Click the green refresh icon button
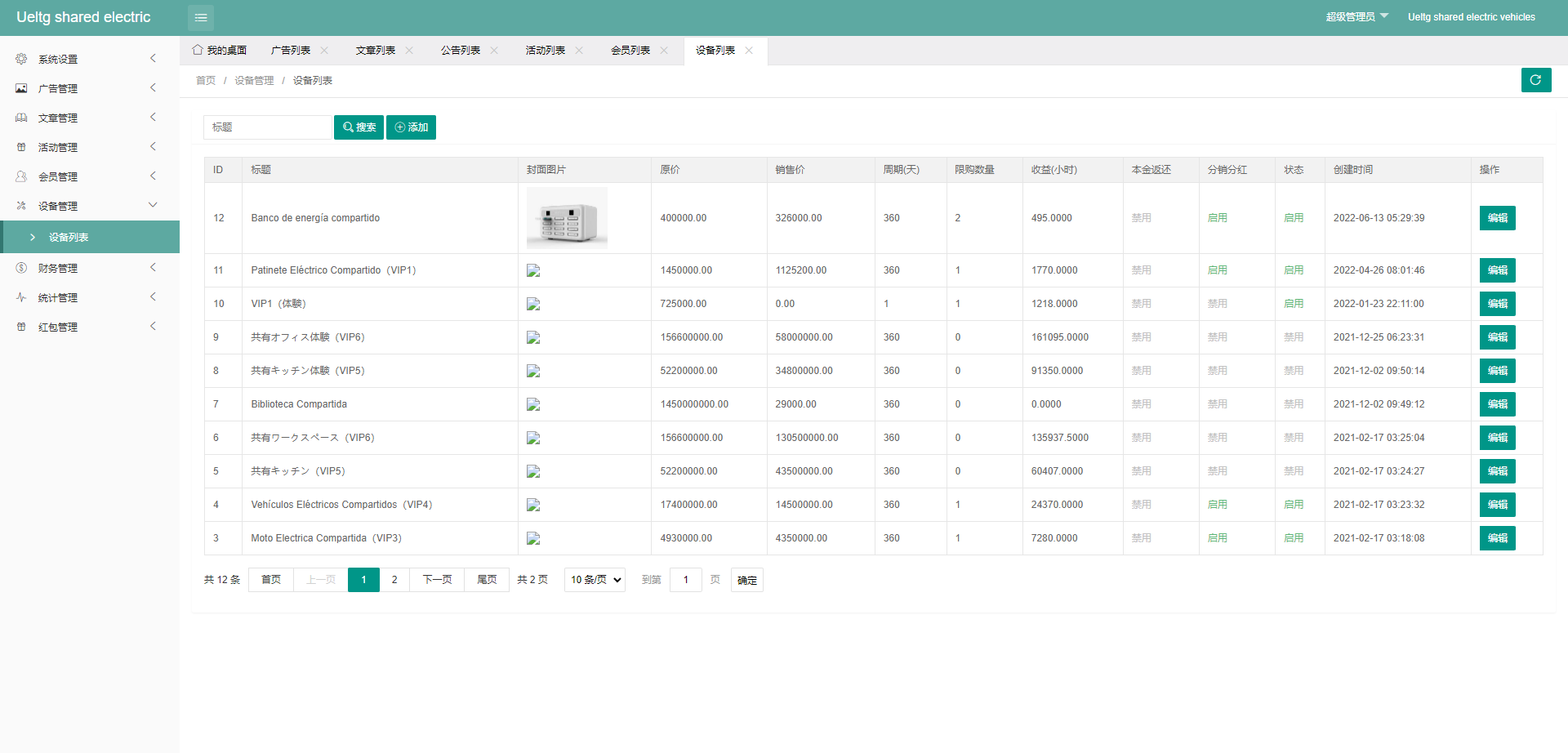Screen dimensions: 1568x753 coord(1535,80)
